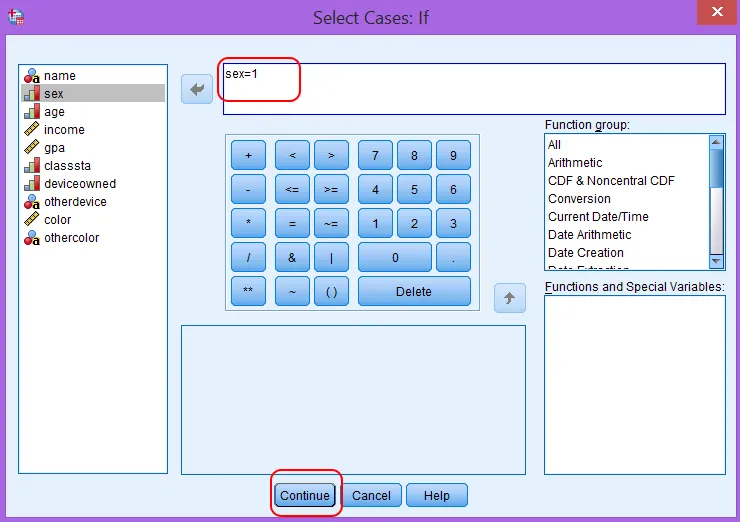This screenshot has height=522, width=740.
Task: Click the plus operator key
Action: (248, 155)
